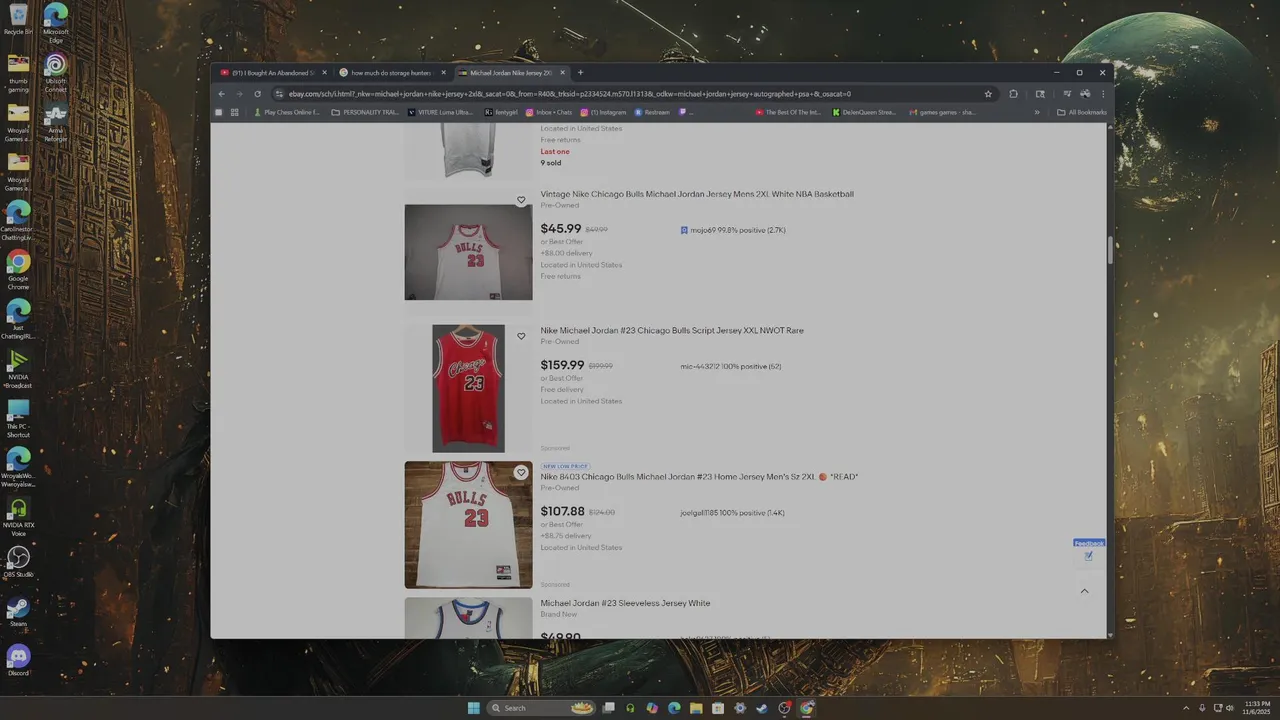Close the 'how much do storage hunters' tab
1280x720 pixels.
click(x=443, y=73)
